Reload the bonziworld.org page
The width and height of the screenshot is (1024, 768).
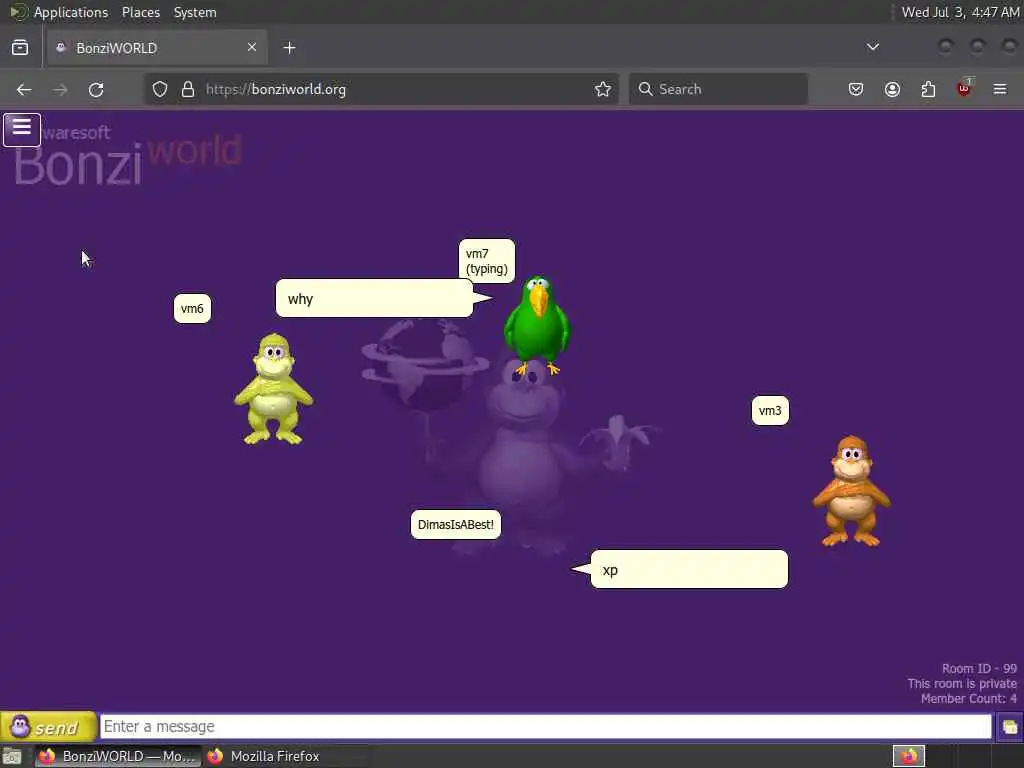[96, 89]
